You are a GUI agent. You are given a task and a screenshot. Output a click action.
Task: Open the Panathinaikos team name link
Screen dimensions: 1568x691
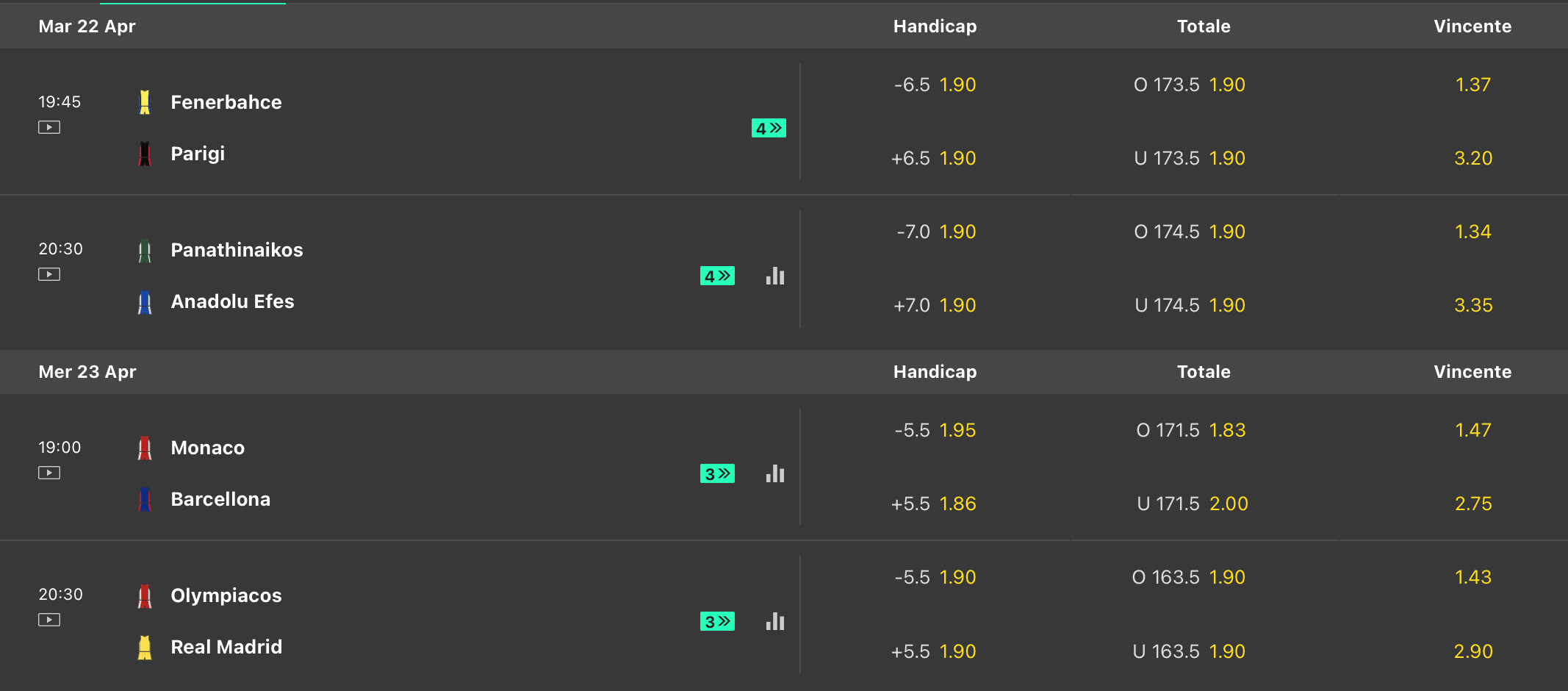tap(237, 250)
